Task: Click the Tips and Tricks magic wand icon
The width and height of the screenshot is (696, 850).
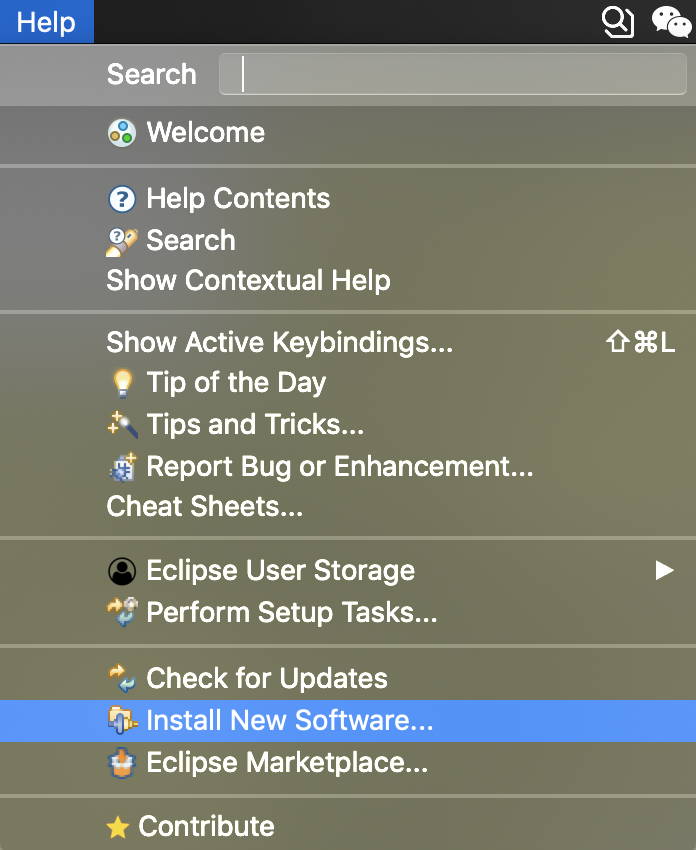Action: point(123,424)
